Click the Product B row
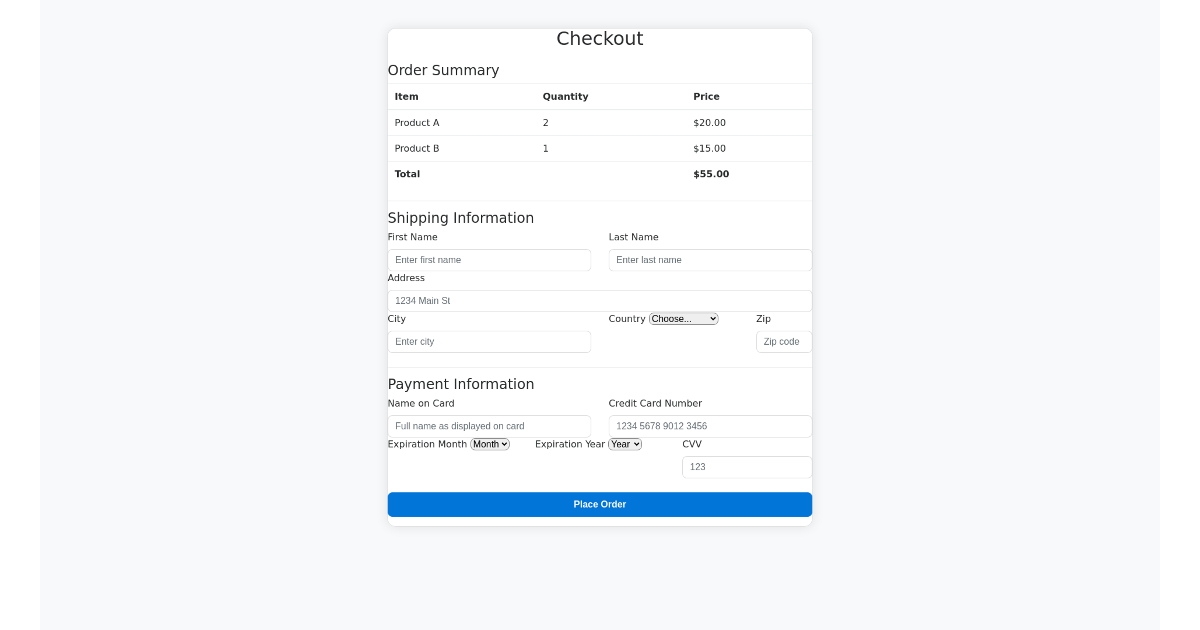This screenshot has height=630, width=1200. pyautogui.click(x=416, y=148)
